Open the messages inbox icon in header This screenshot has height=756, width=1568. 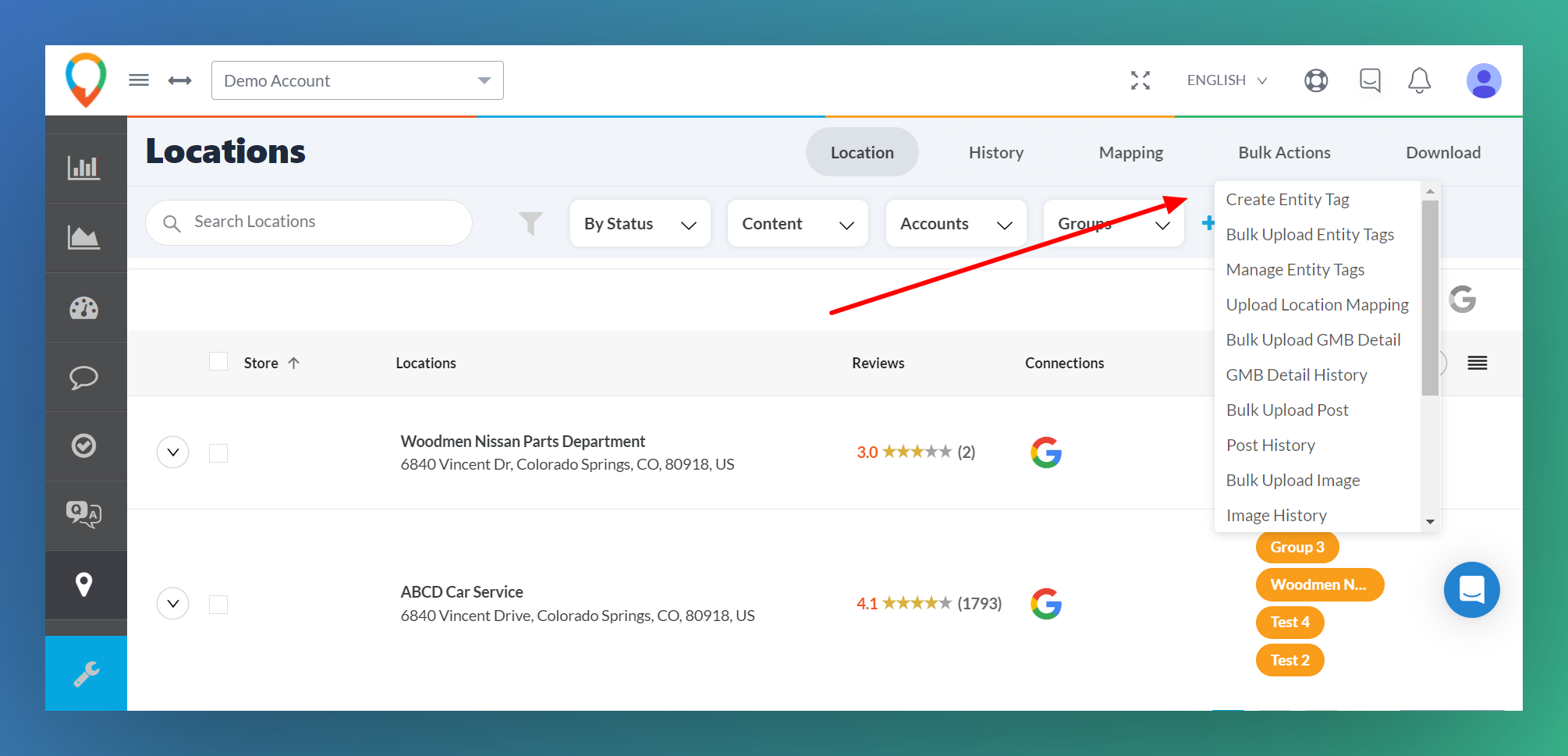1370,80
